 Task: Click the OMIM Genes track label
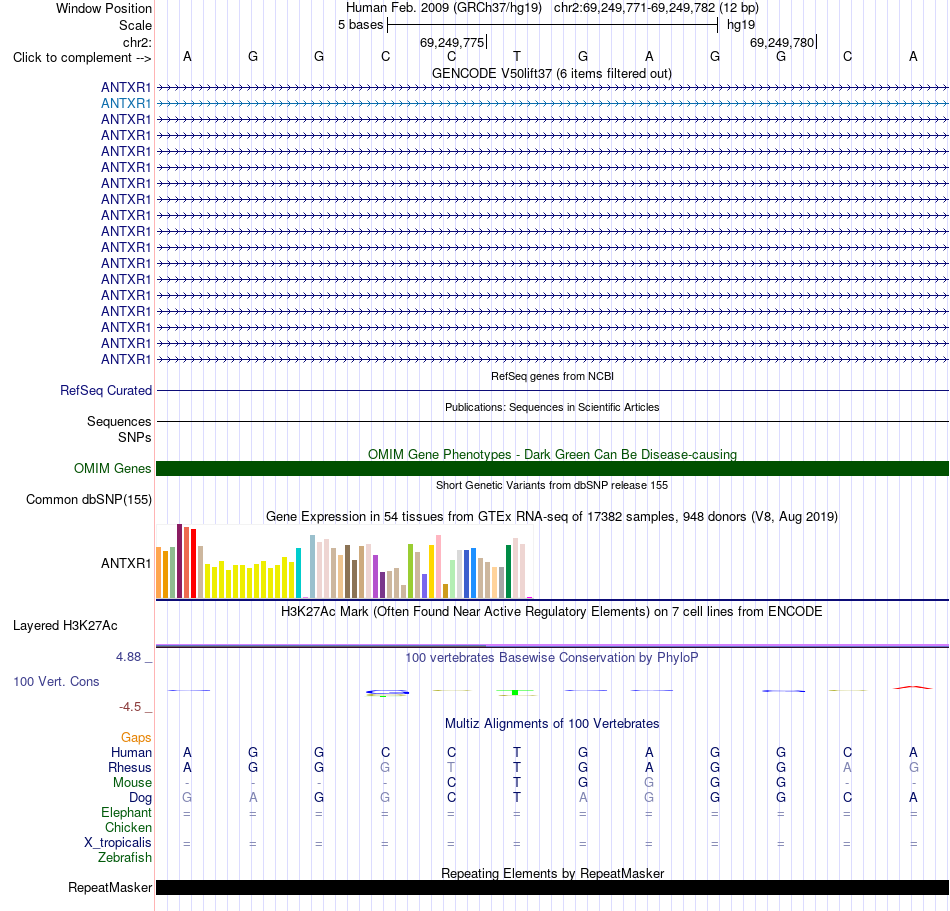point(112,468)
